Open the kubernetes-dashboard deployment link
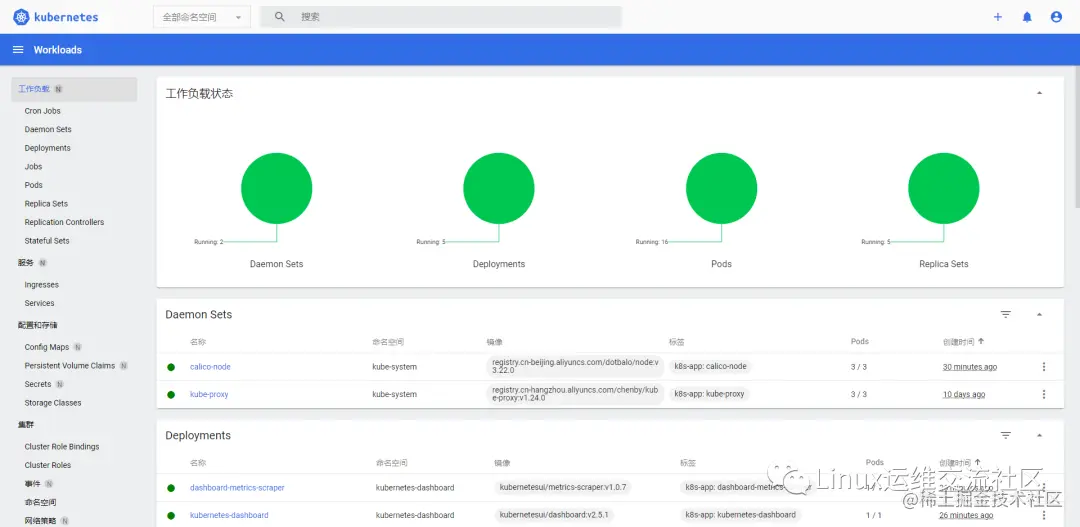Viewport: 1080px width, 527px height. 229,515
